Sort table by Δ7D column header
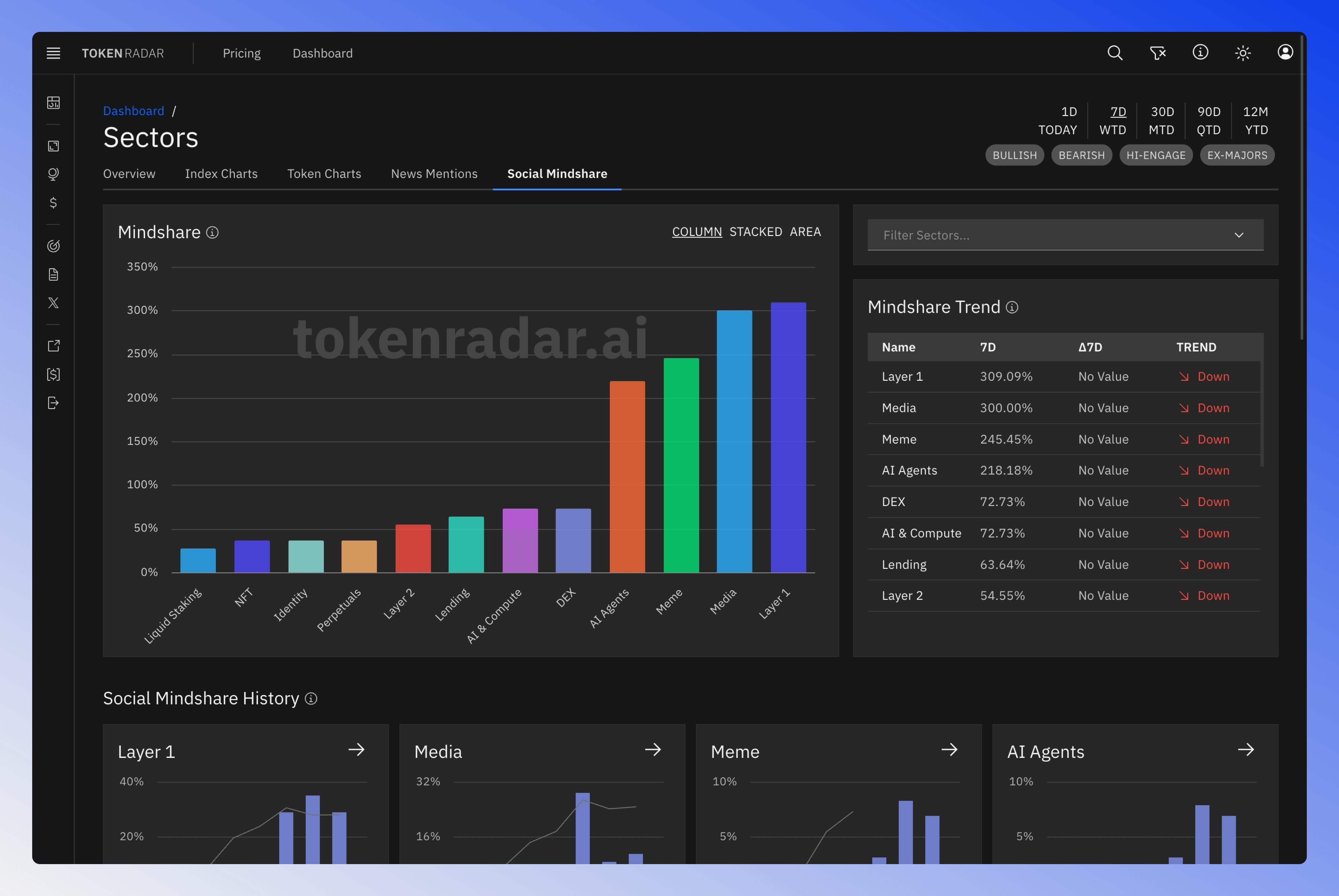 pos(1090,347)
